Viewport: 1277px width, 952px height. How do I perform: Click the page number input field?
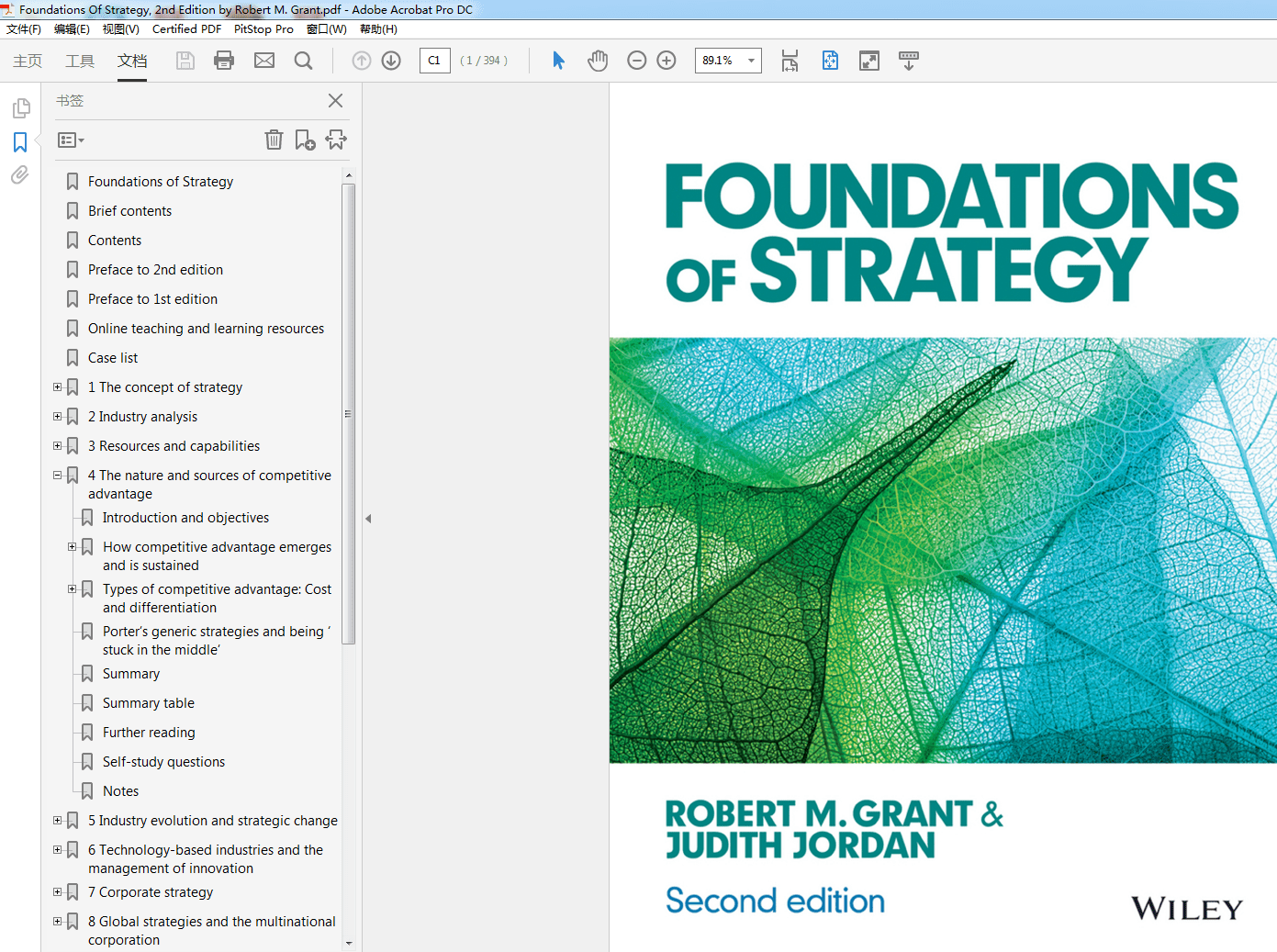(x=434, y=61)
